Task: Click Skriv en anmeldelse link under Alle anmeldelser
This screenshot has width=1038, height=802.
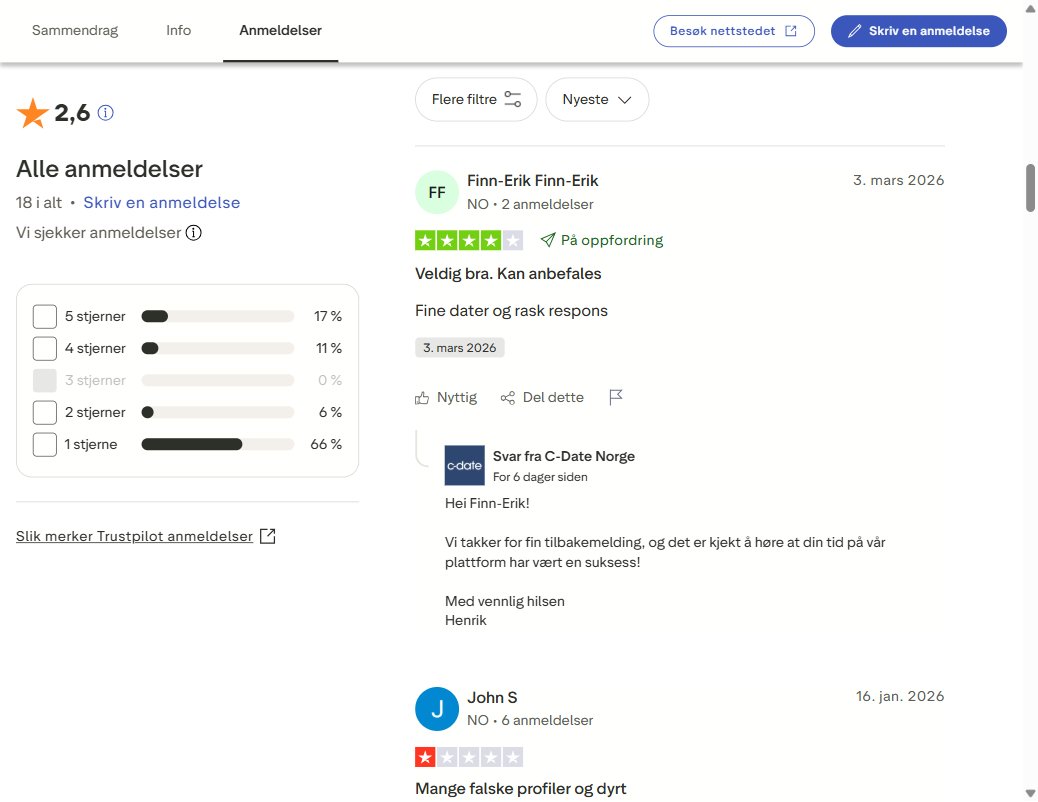Action: (162, 203)
